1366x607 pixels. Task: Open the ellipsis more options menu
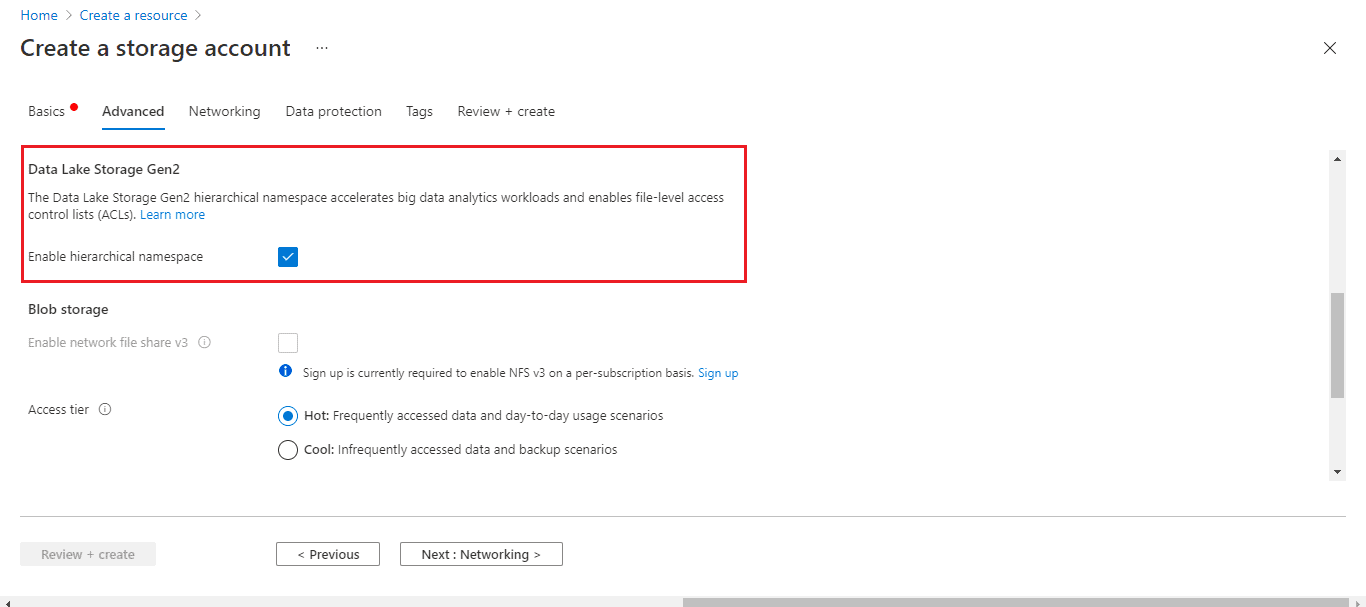click(322, 48)
